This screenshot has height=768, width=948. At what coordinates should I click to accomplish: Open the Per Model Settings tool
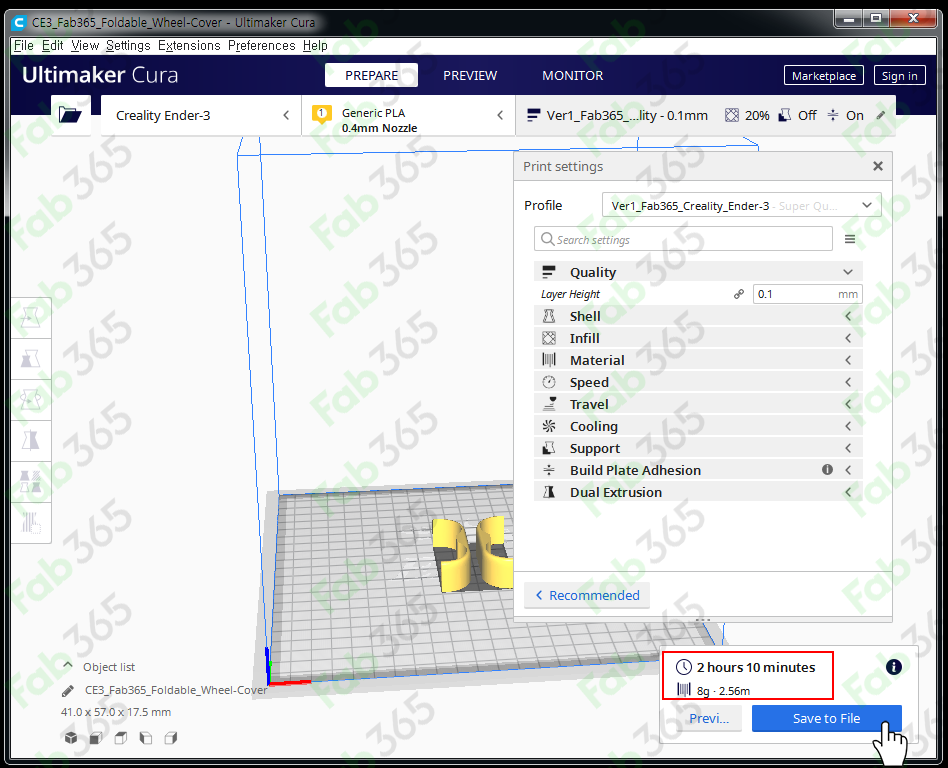point(30,481)
